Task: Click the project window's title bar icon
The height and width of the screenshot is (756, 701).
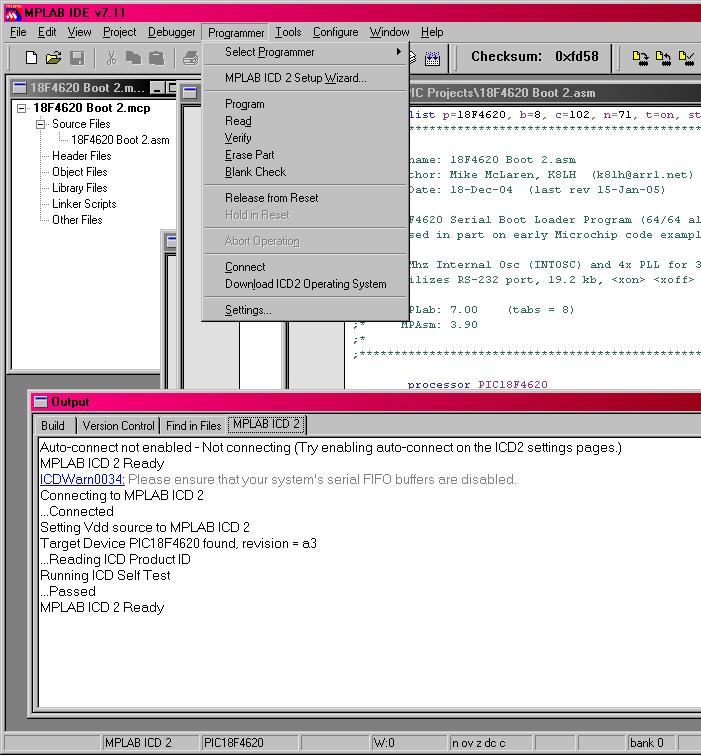Action: click(x=20, y=88)
